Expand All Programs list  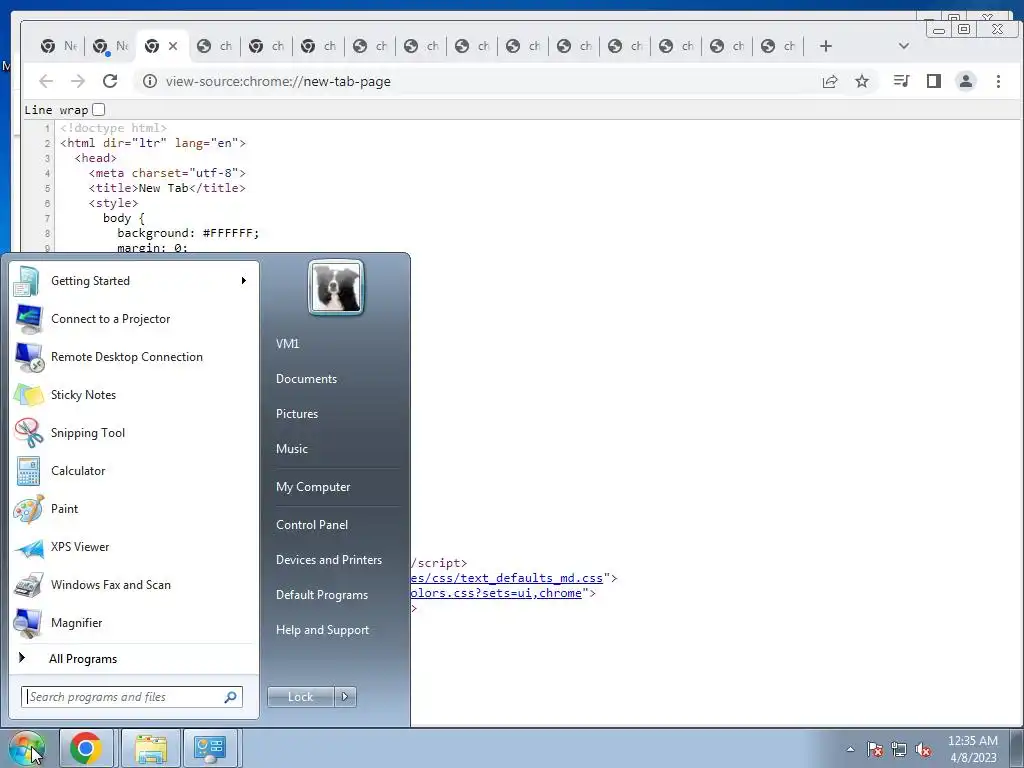click(134, 658)
